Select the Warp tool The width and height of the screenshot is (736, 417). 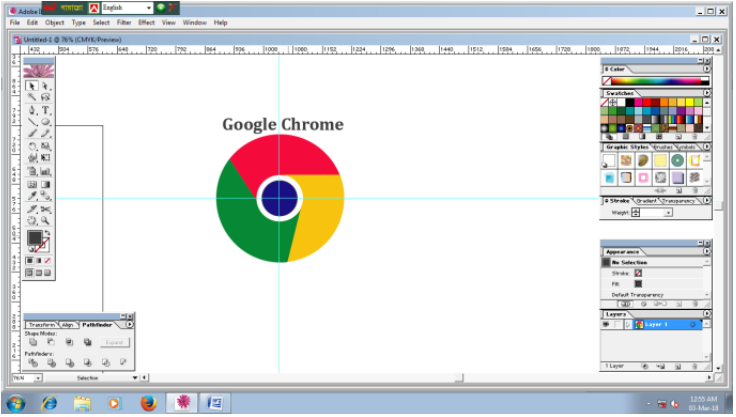pos(31,158)
